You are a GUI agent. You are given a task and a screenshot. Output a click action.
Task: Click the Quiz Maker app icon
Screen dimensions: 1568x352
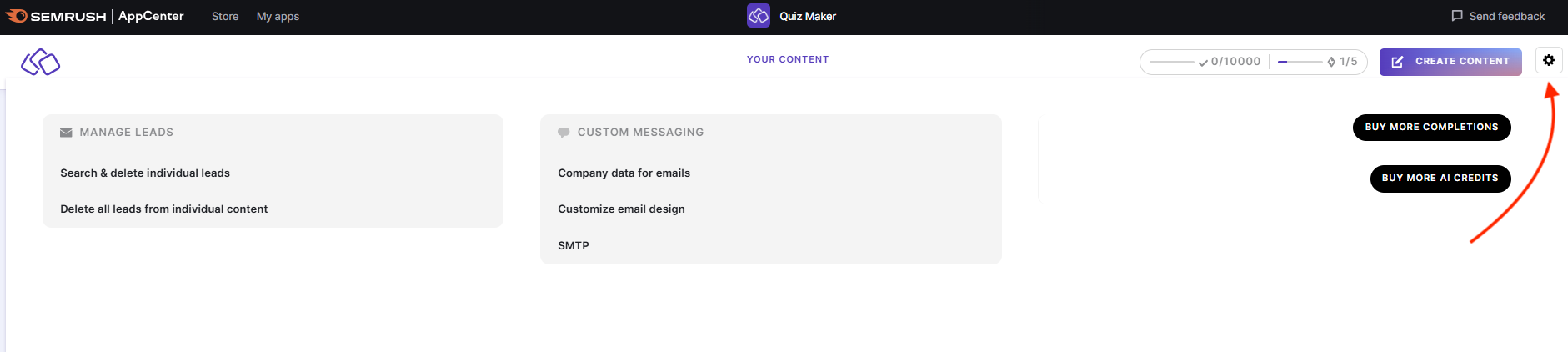pyautogui.click(x=758, y=16)
